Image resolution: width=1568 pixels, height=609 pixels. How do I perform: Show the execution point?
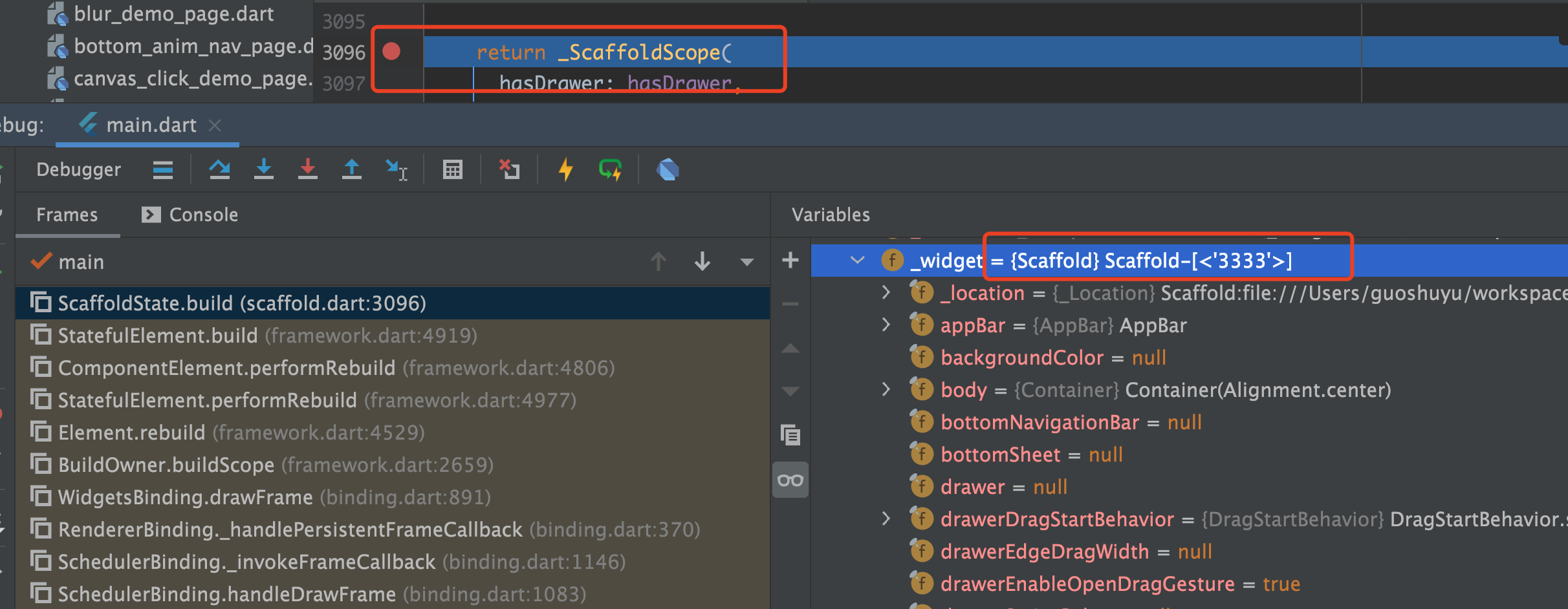[163, 169]
